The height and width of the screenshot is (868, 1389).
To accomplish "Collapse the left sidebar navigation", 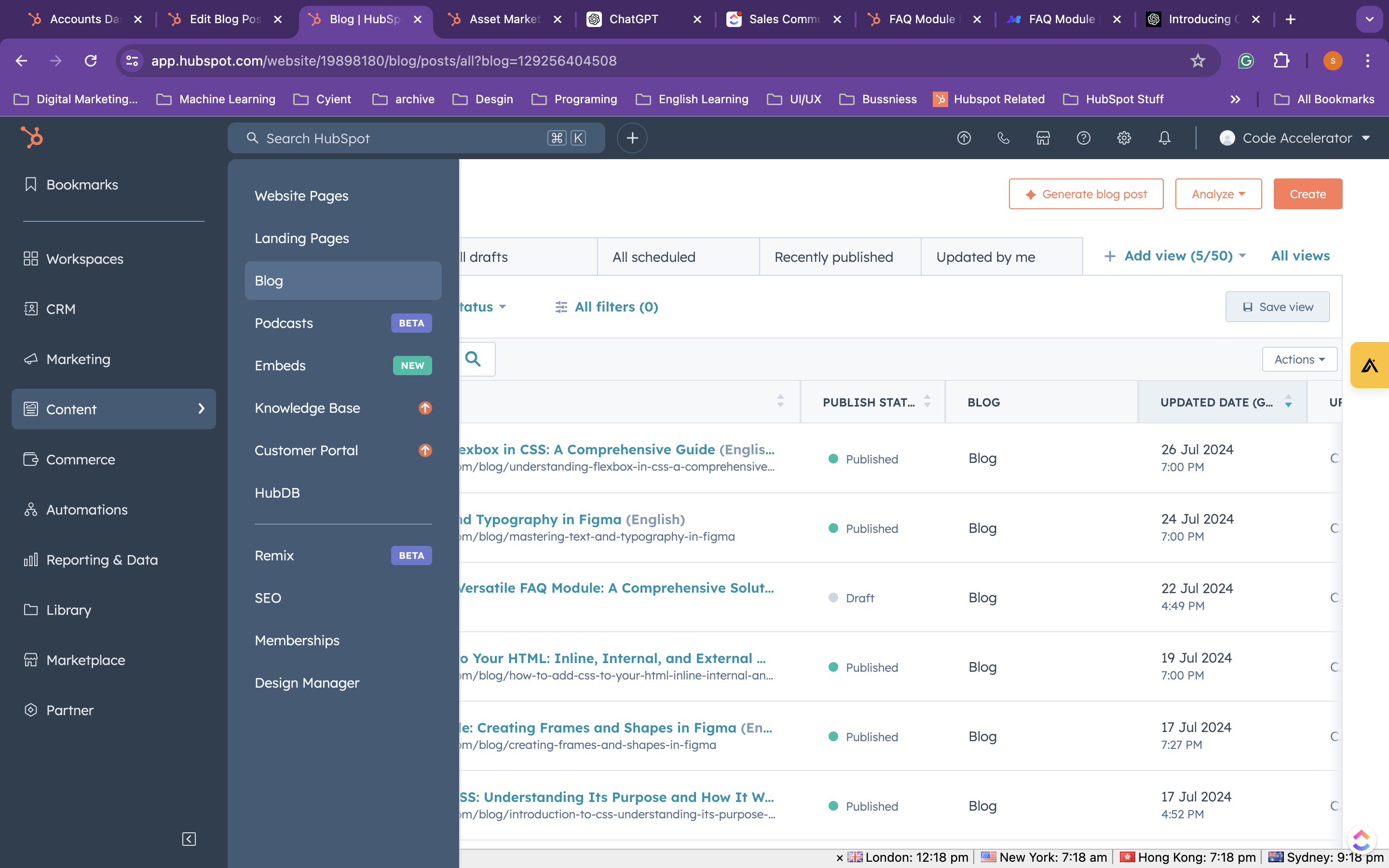I will point(189,839).
